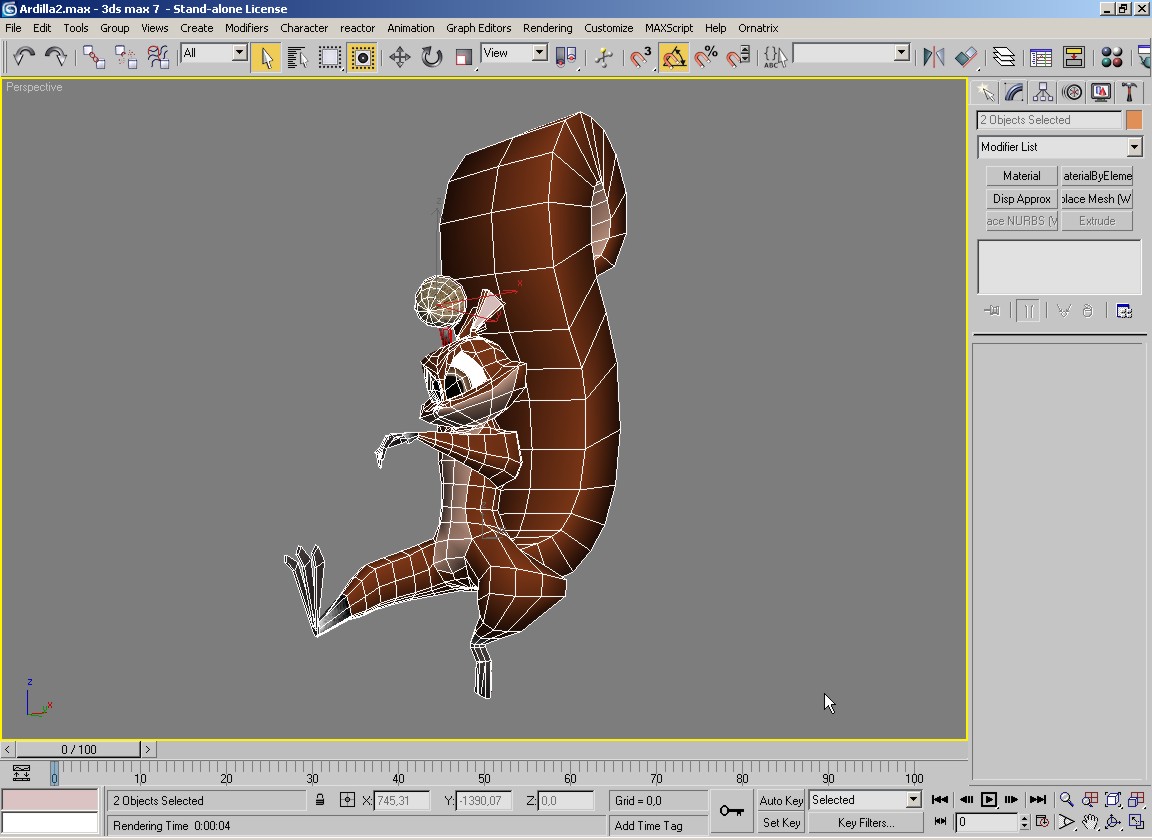Screen dimensions: 1152x840
Task: Click the Key Filters button
Action: click(x=866, y=823)
